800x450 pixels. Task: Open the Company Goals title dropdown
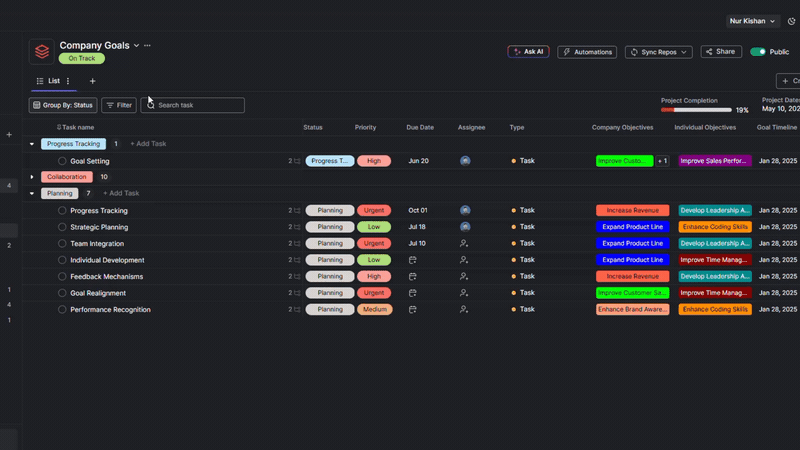[x=136, y=45]
